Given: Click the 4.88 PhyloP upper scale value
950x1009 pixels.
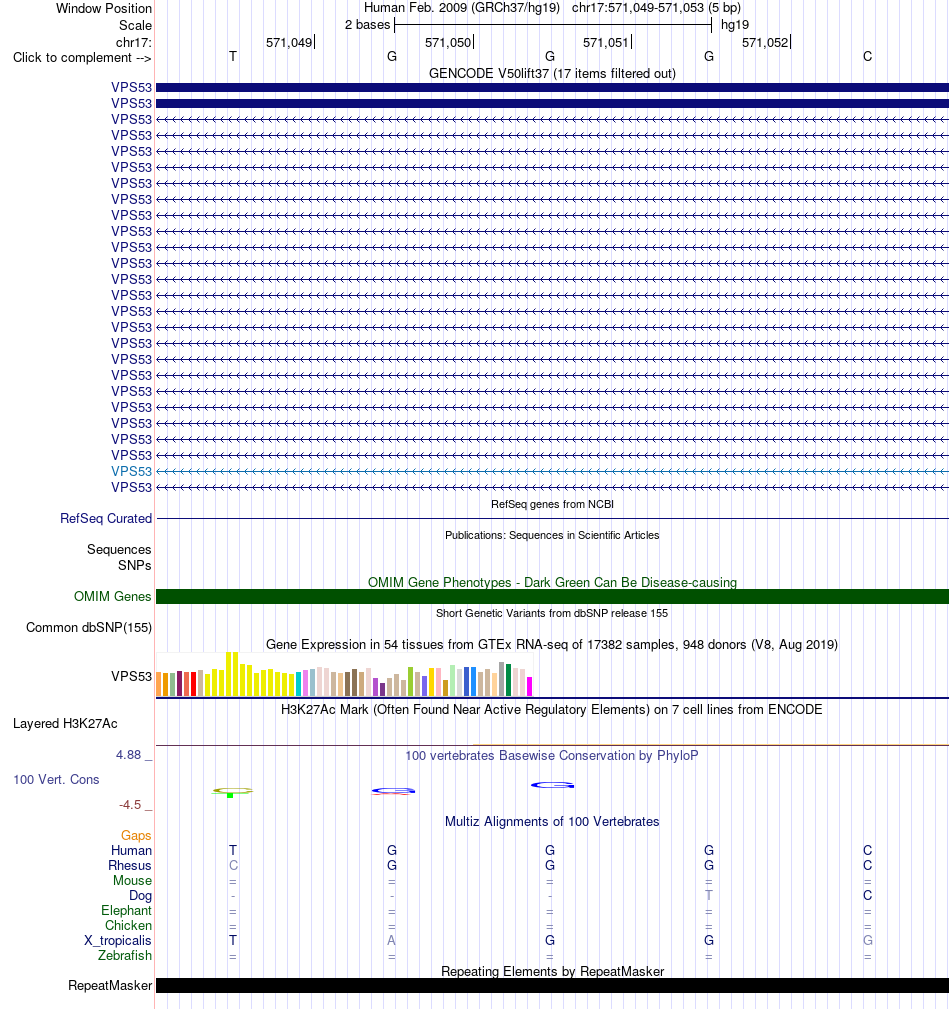Looking at the screenshot, I should 128,755.
